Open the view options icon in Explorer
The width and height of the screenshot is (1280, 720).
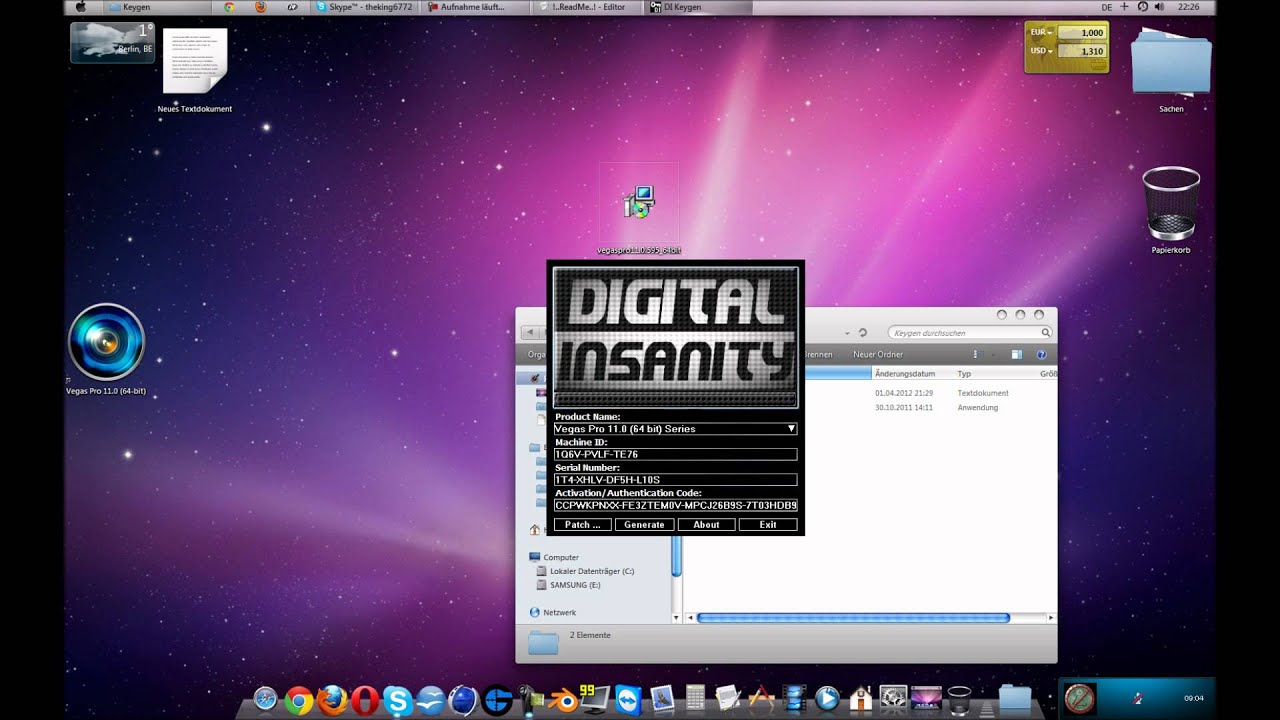tap(975, 354)
